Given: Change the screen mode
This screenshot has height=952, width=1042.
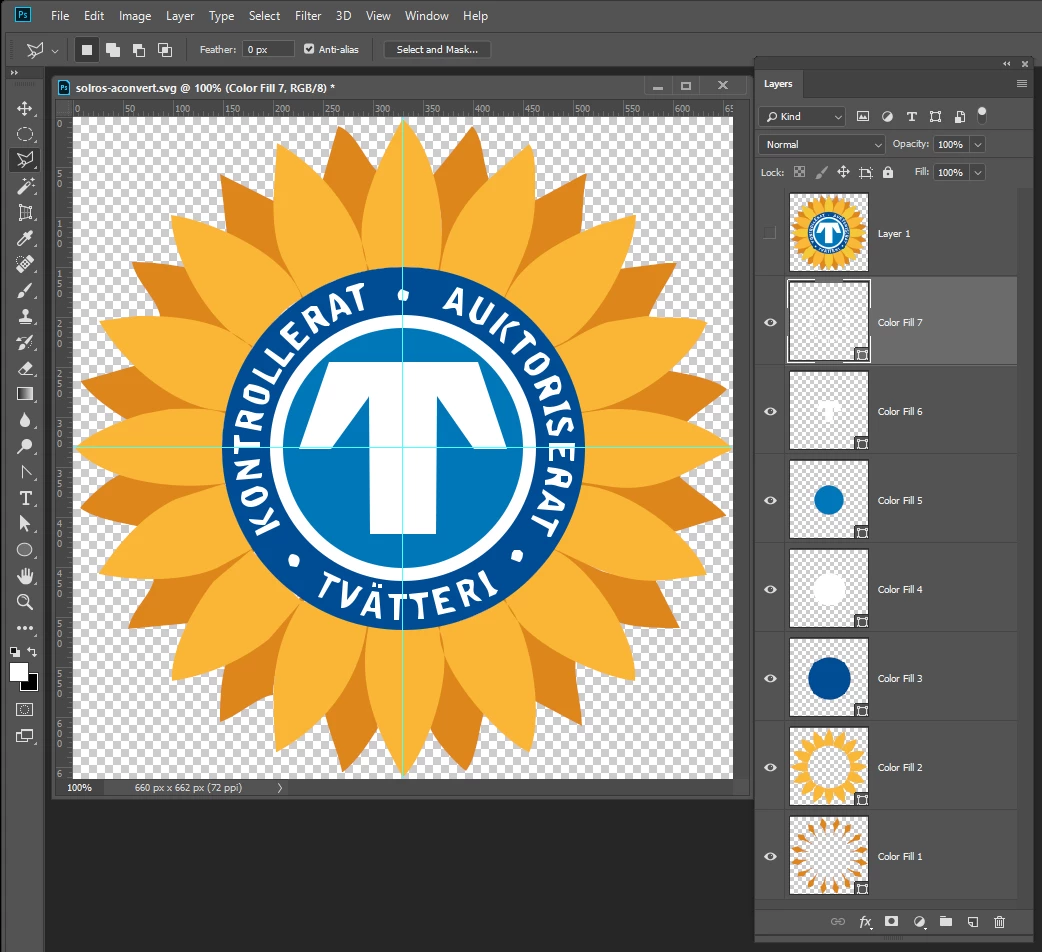Looking at the screenshot, I should pos(25,735).
